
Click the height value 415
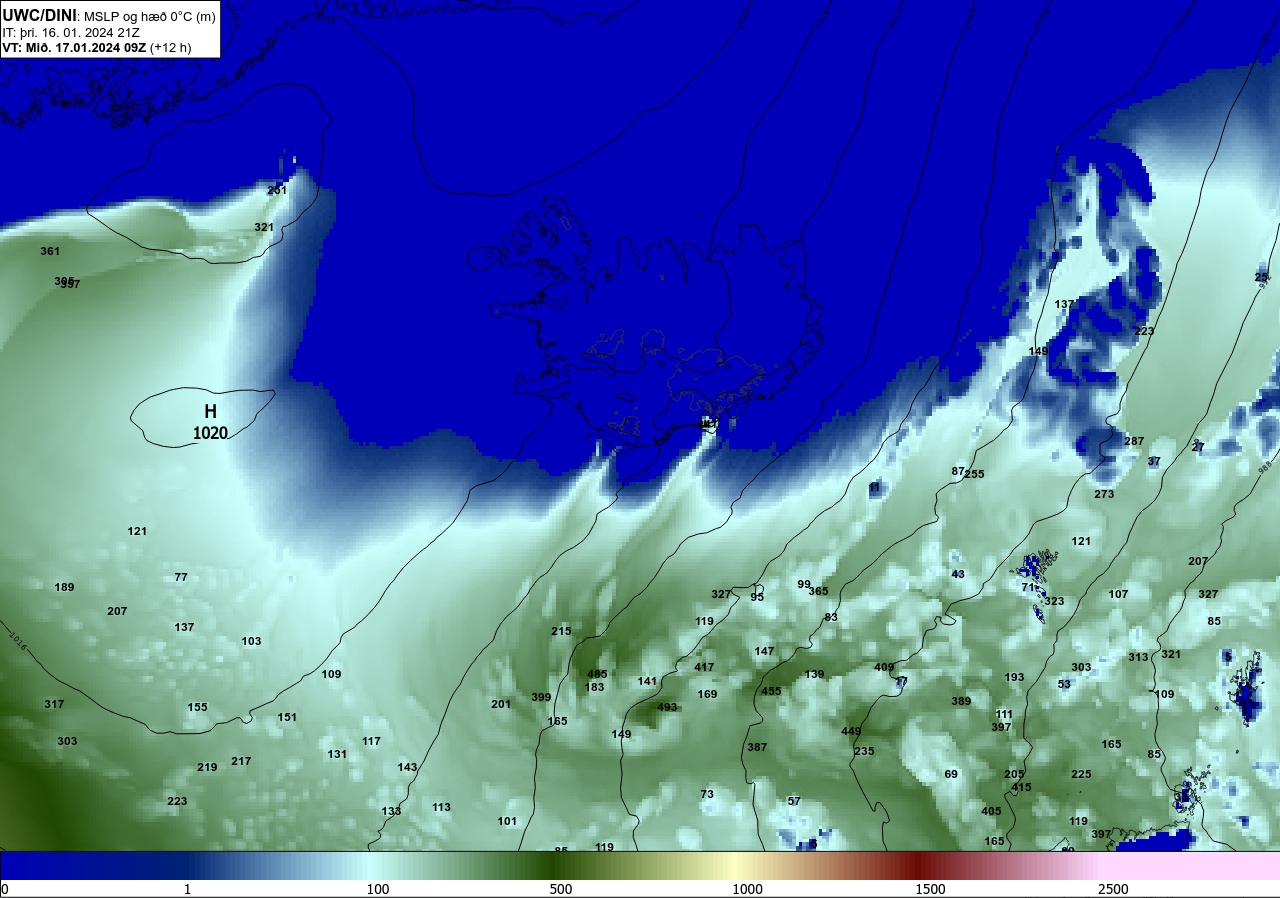pos(1021,787)
